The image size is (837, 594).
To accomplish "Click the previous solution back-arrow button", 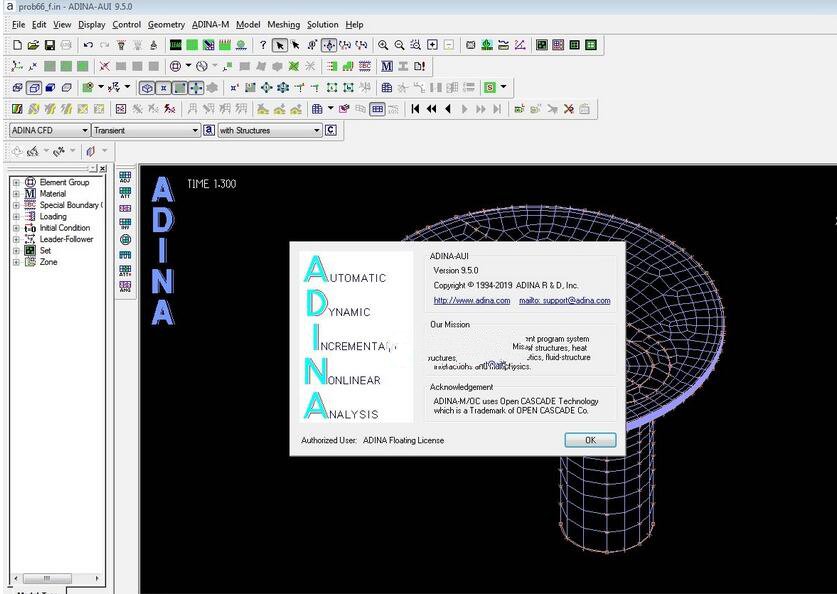I will (x=448, y=109).
